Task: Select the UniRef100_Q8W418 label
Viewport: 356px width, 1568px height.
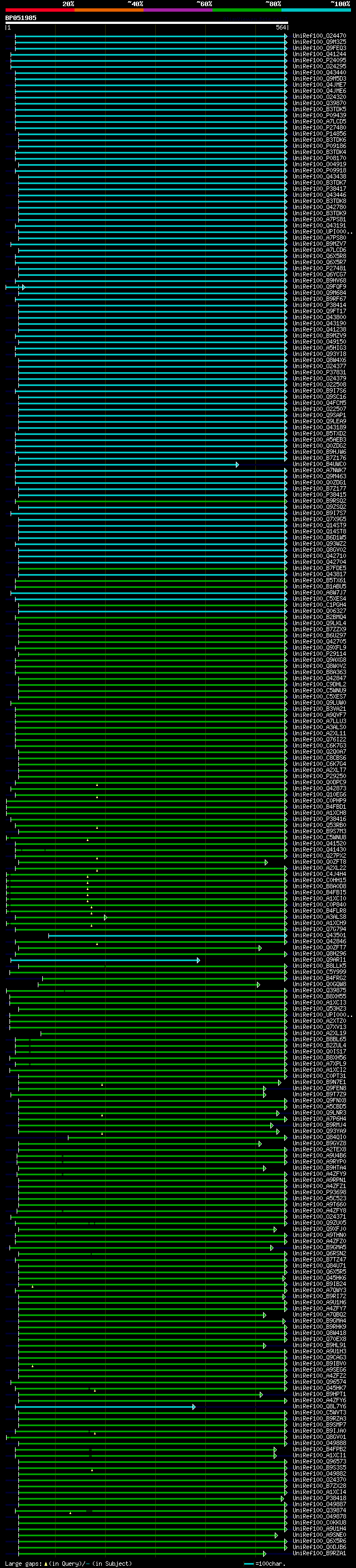Action: click(319, 1333)
